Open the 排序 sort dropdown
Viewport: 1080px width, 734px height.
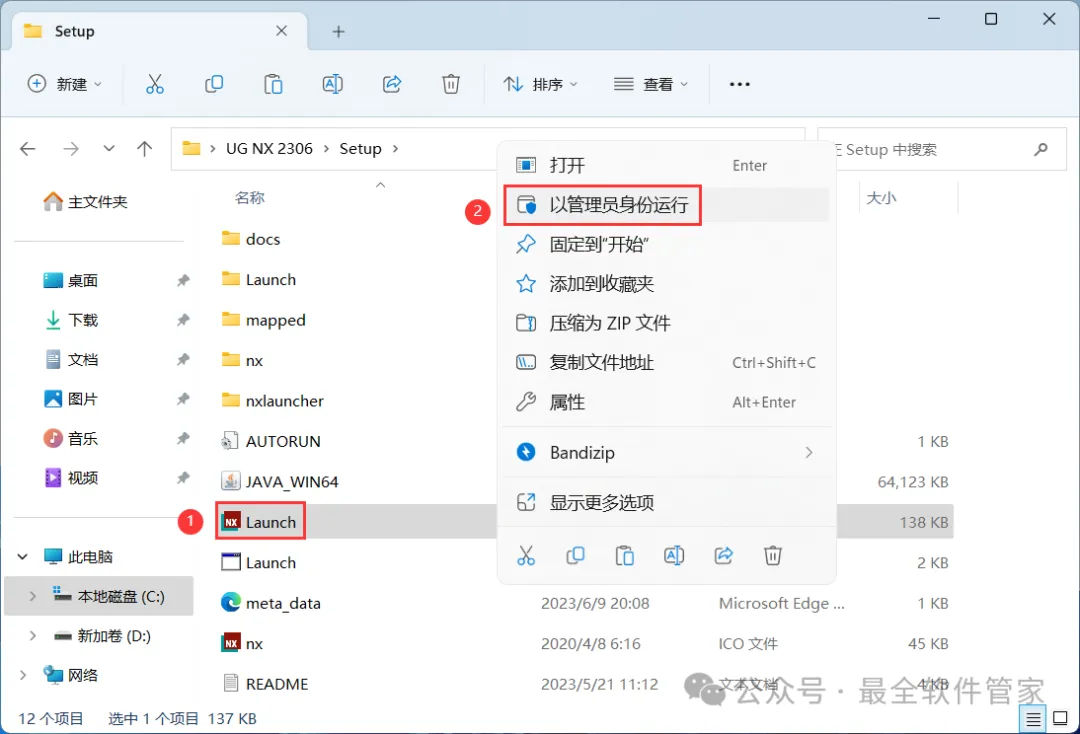(x=540, y=84)
